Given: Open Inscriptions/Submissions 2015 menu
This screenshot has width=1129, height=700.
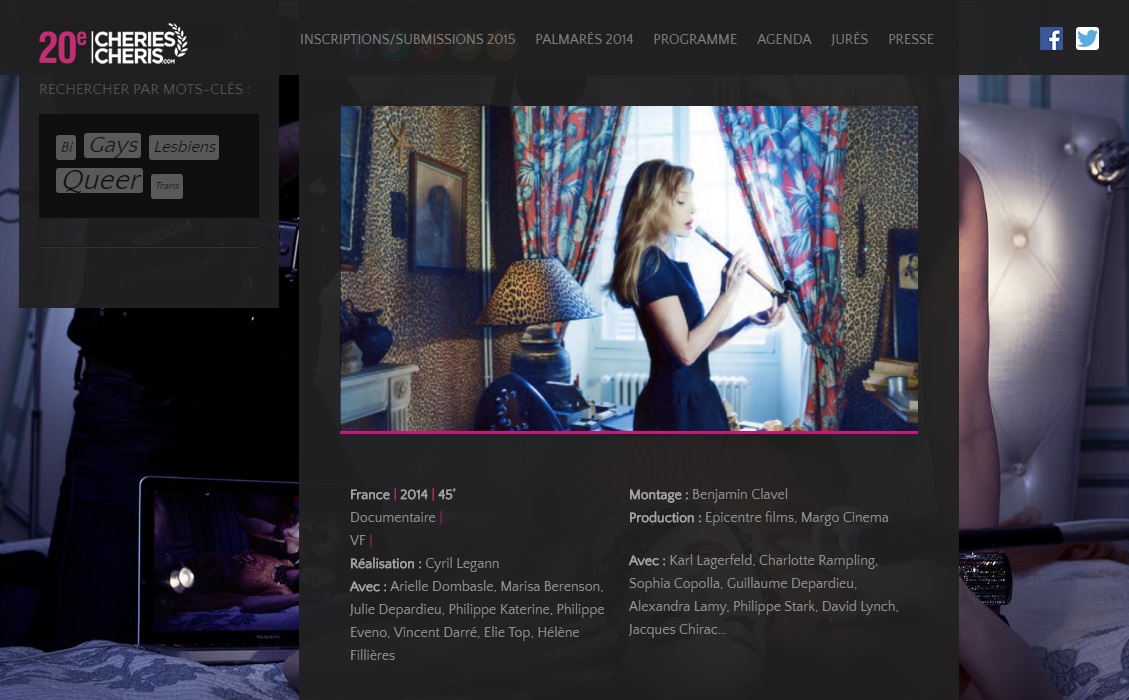Looking at the screenshot, I should (x=407, y=40).
